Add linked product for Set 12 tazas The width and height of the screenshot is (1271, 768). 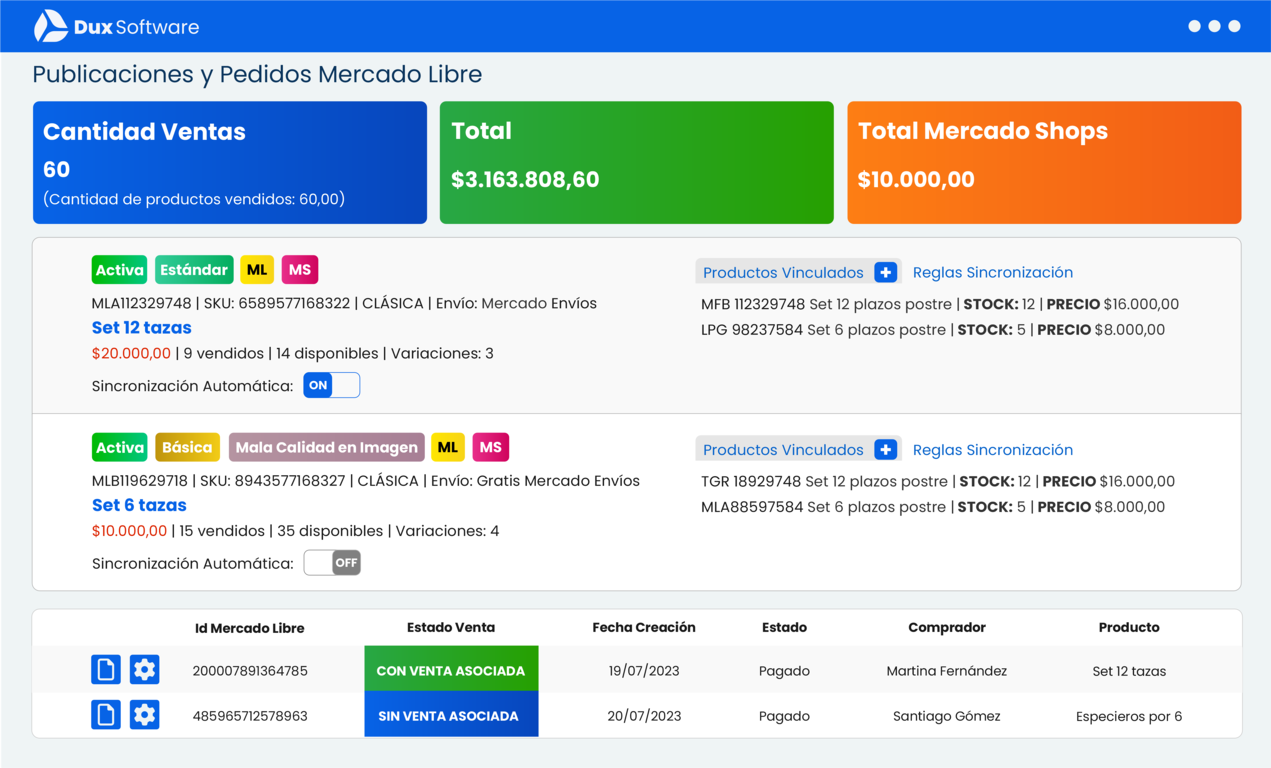click(x=885, y=272)
